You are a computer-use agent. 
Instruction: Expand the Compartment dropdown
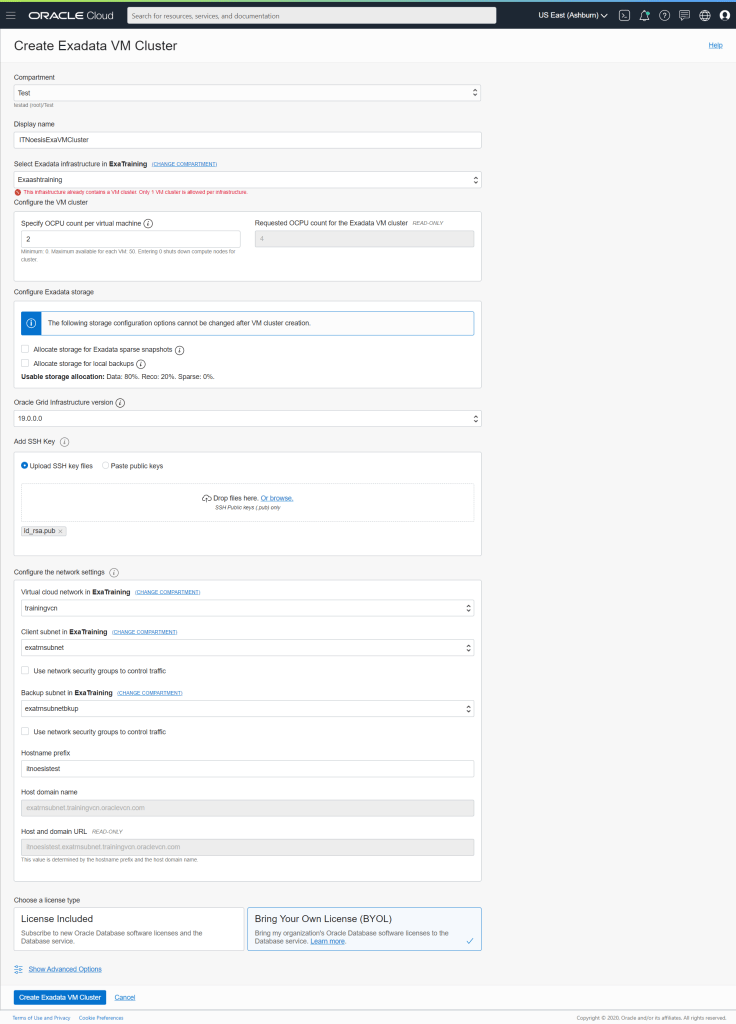247,92
